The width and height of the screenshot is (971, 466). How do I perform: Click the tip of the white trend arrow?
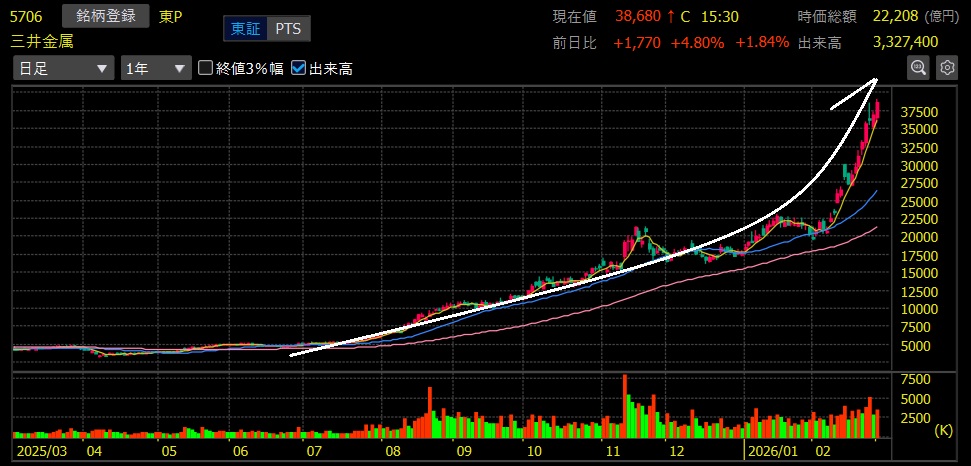(876, 79)
